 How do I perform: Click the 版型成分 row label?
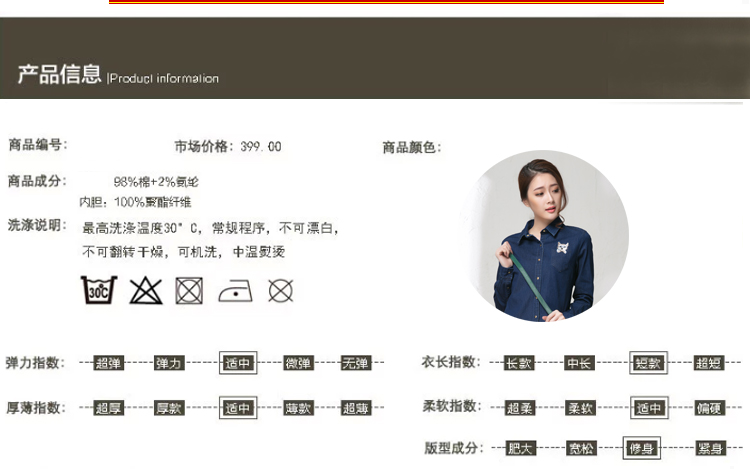click(x=454, y=448)
